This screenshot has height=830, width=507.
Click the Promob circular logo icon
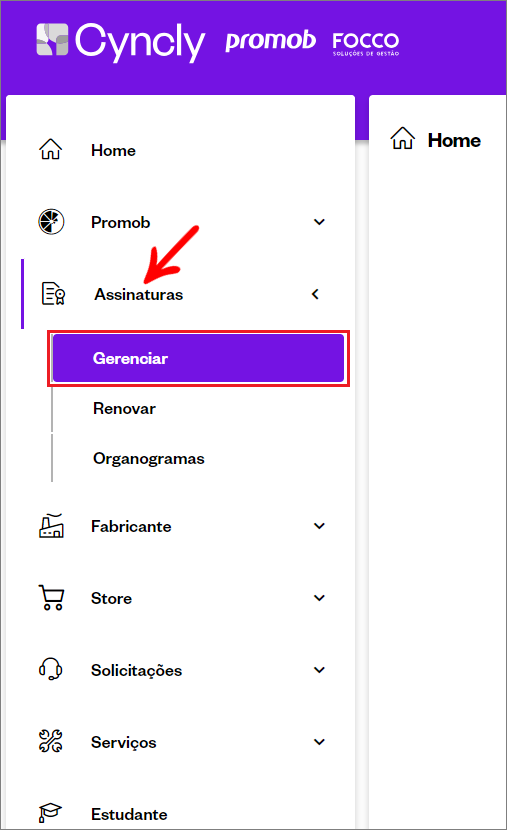[x=51, y=222]
